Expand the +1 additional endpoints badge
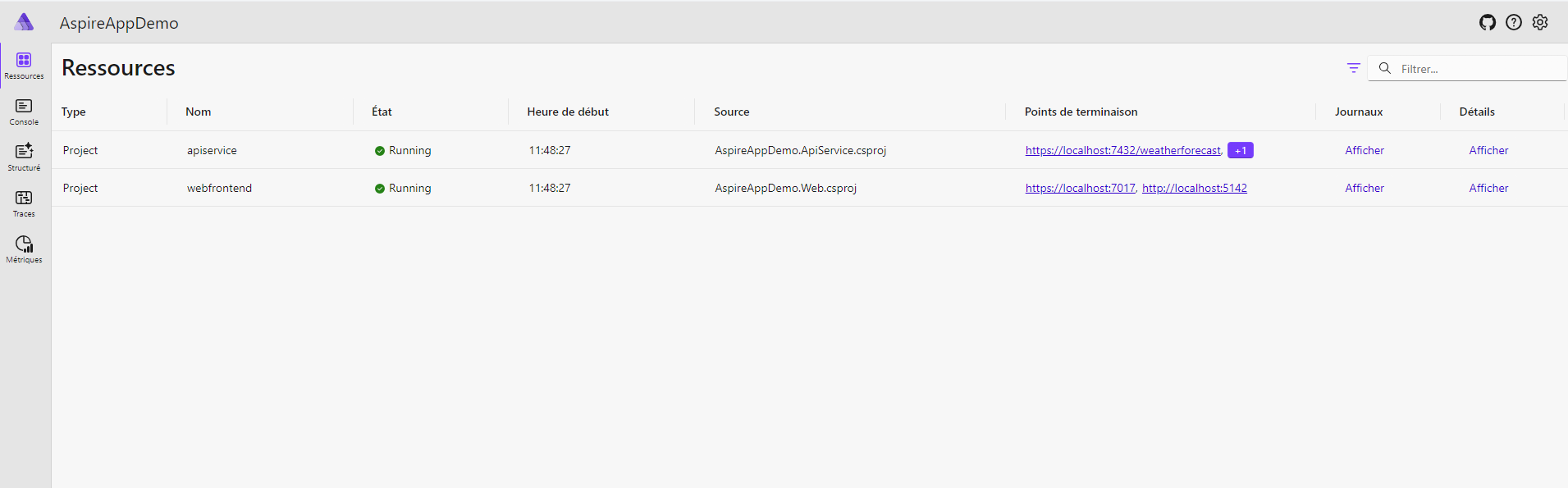The width and height of the screenshot is (1568, 488). (x=1240, y=151)
